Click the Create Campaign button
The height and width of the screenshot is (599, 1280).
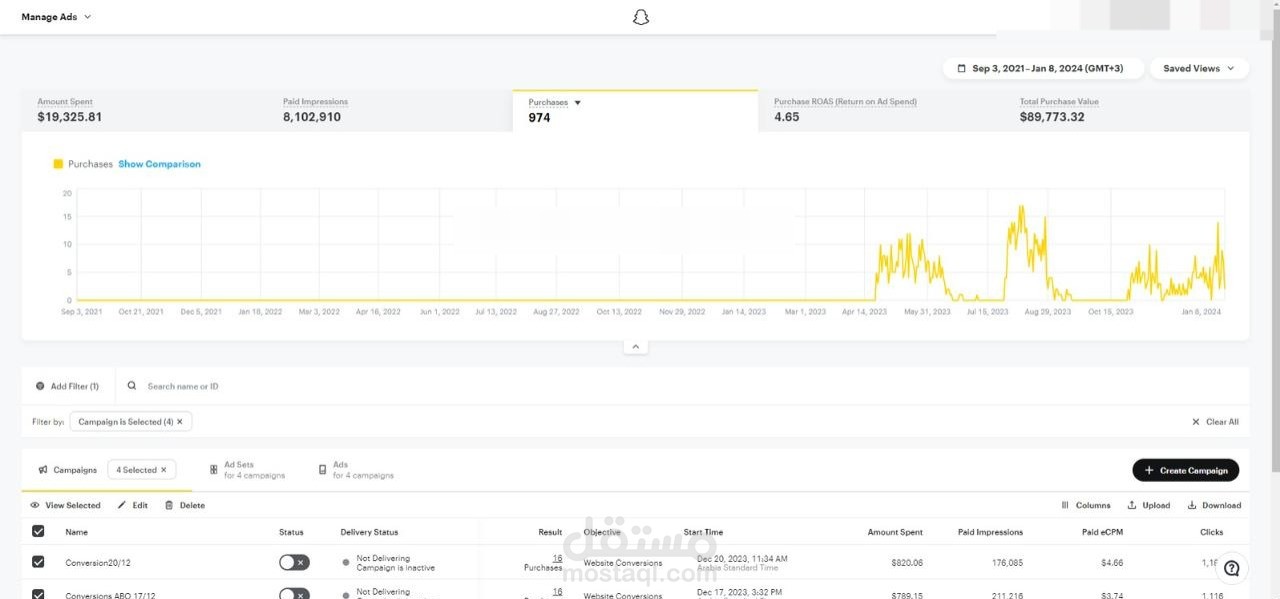[1186, 470]
